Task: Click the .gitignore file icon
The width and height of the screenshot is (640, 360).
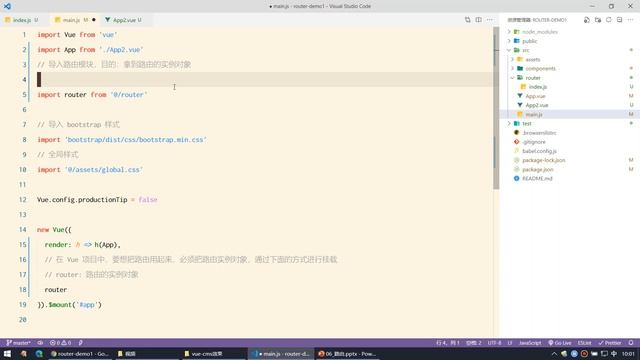Action: [x=516, y=142]
